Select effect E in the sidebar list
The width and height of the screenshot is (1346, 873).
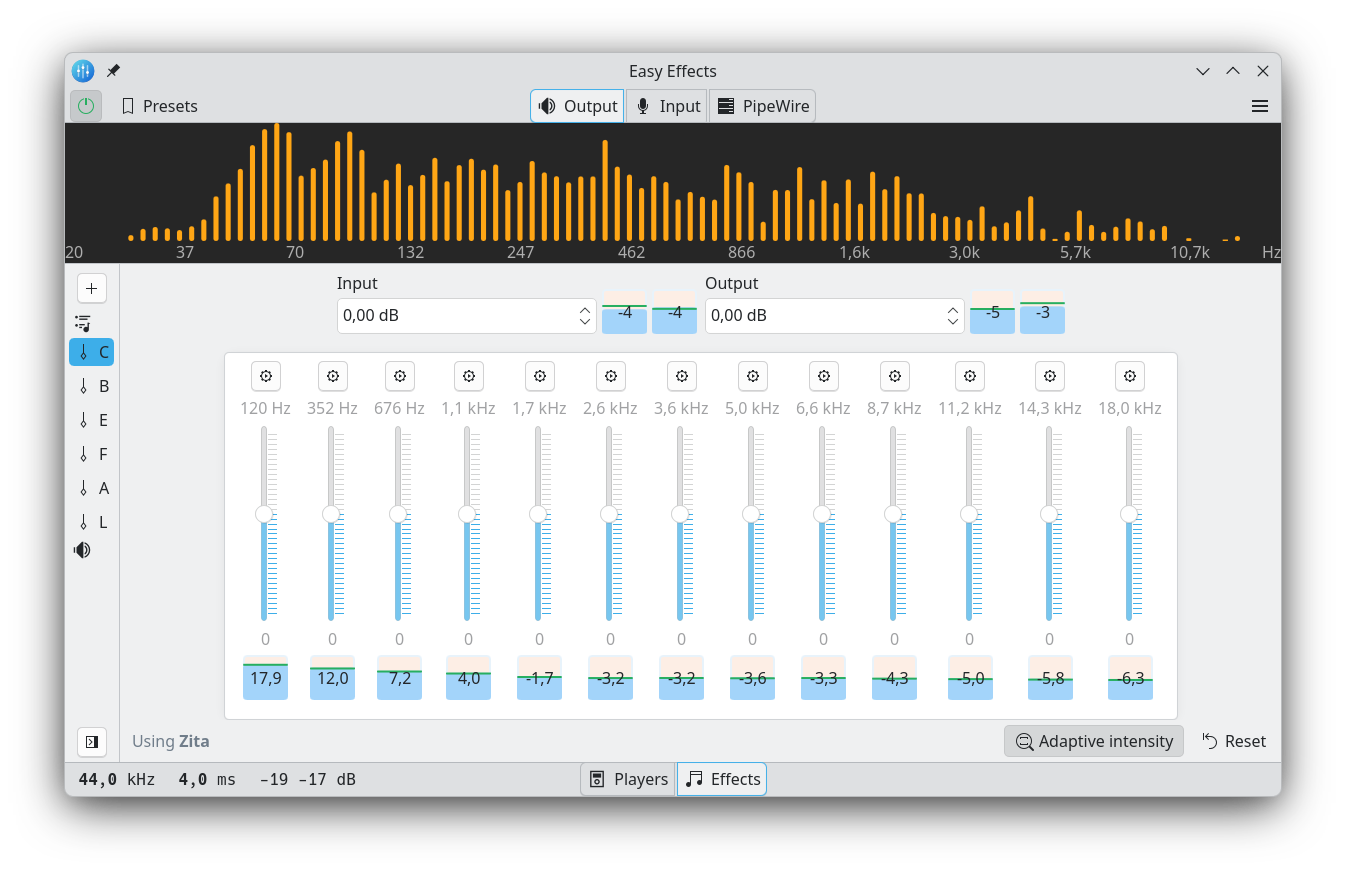(x=92, y=420)
